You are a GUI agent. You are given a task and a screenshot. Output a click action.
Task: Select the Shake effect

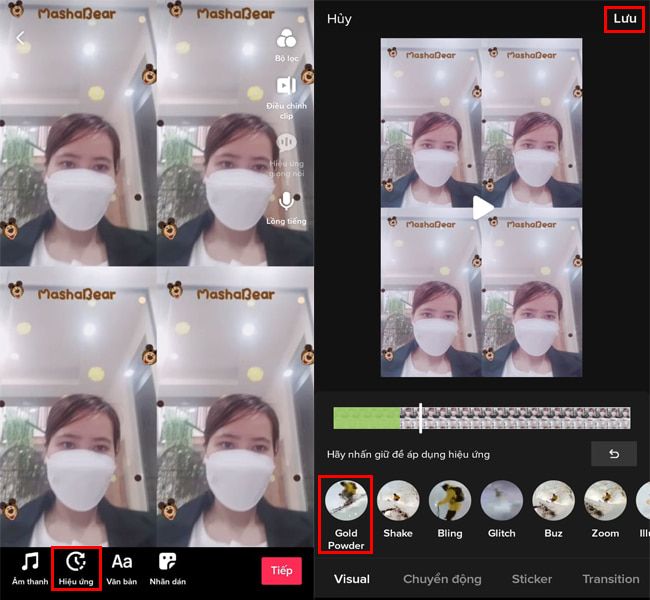pyautogui.click(x=398, y=501)
